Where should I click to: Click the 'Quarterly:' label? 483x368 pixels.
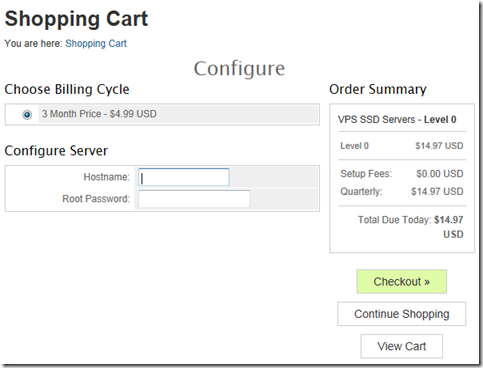pyautogui.click(x=361, y=192)
